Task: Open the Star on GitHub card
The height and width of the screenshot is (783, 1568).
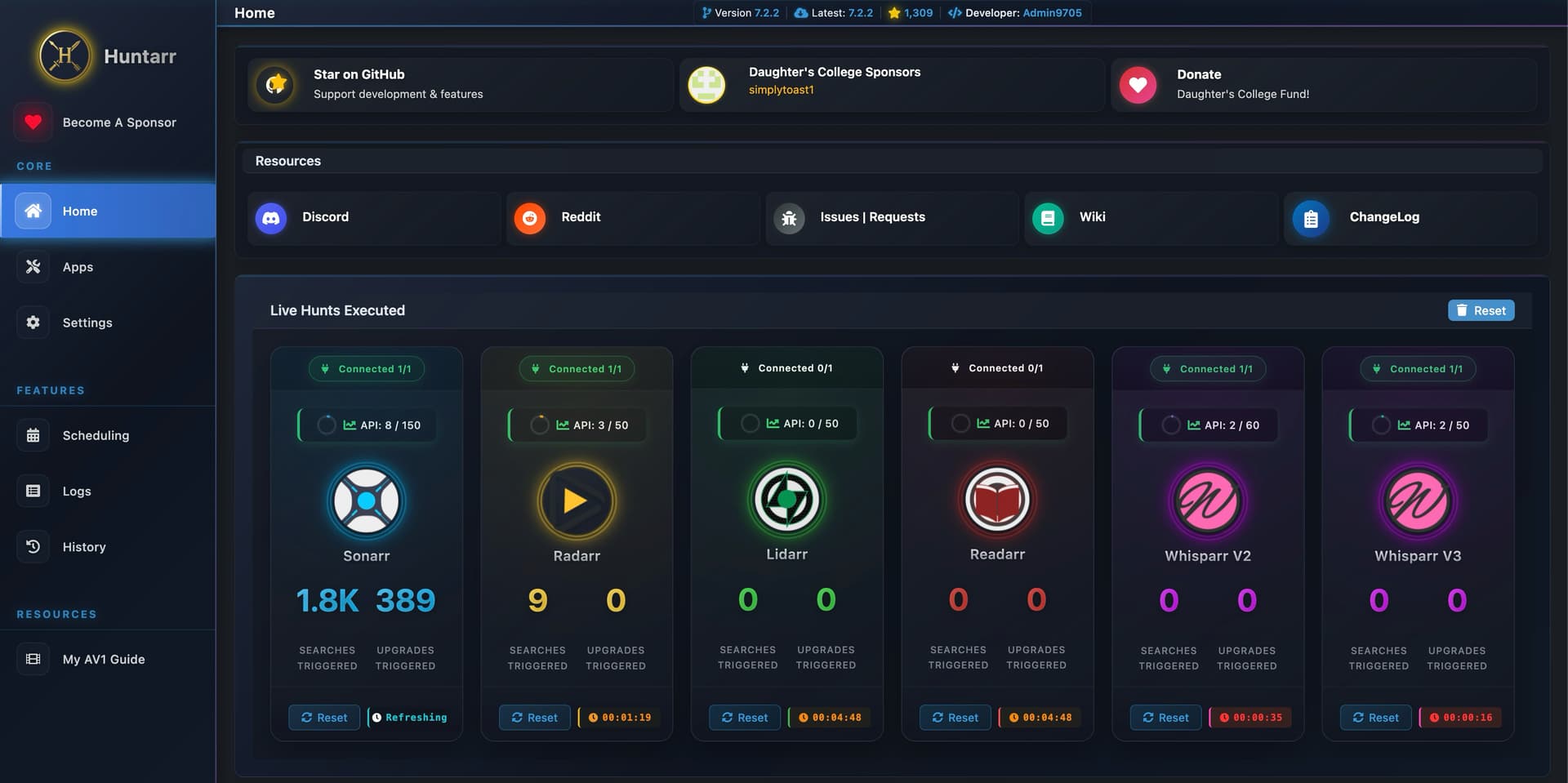Action: click(x=461, y=84)
